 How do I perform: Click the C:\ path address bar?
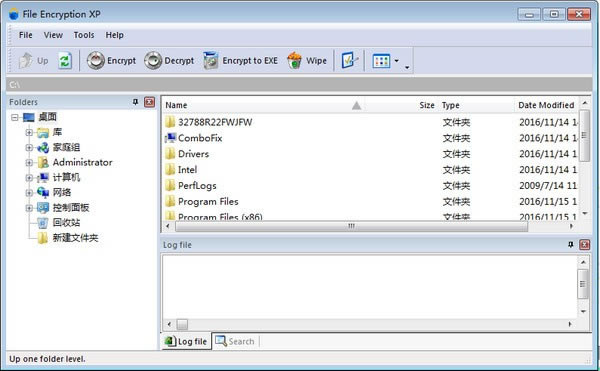pyautogui.click(x=299, y=84)
